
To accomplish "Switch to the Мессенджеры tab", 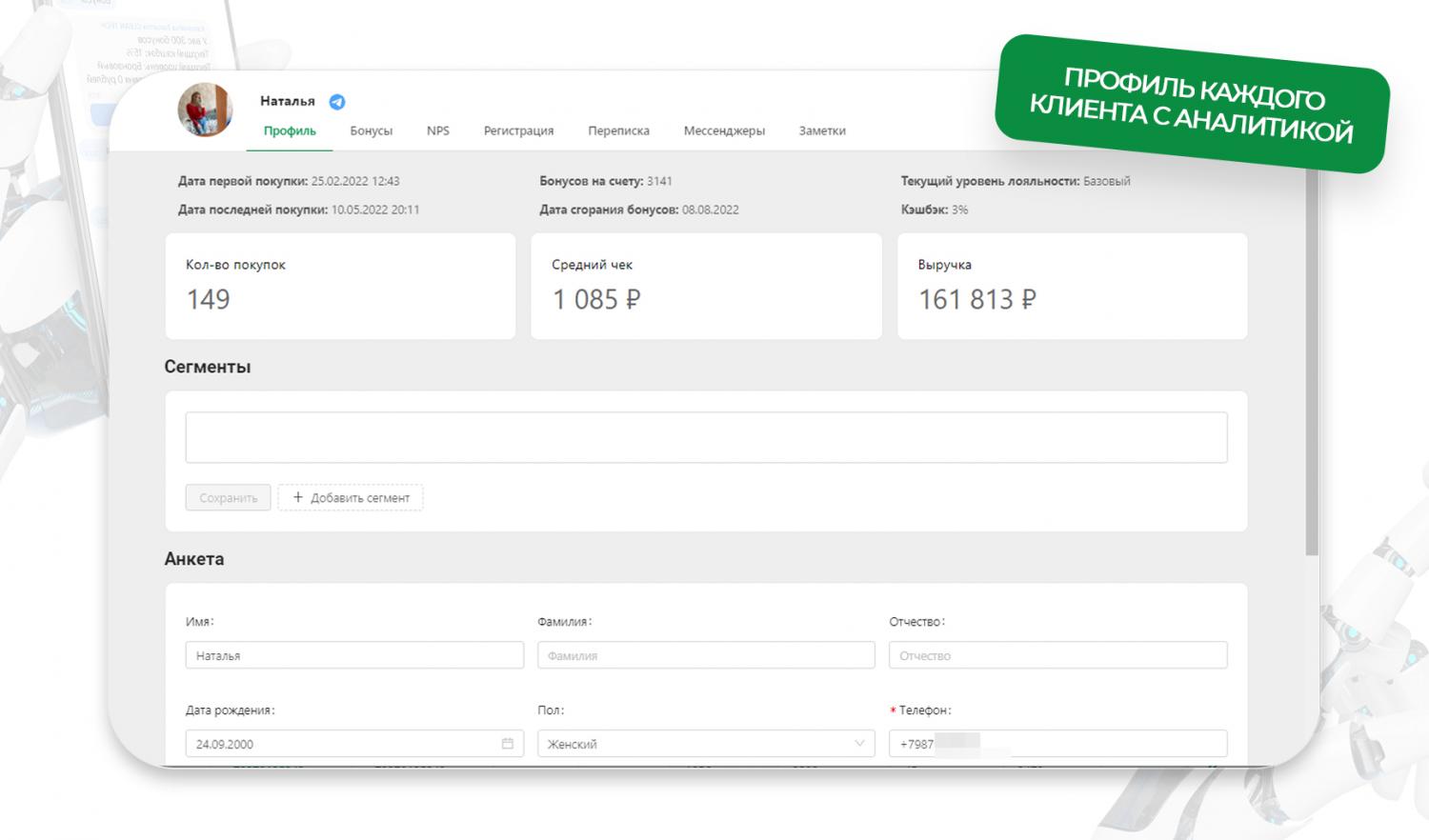I will (724, 130).
